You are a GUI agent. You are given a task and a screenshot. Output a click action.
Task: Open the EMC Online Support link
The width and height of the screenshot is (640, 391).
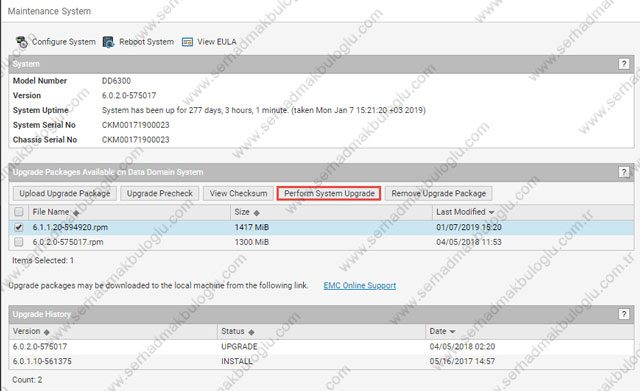point(360,286)
